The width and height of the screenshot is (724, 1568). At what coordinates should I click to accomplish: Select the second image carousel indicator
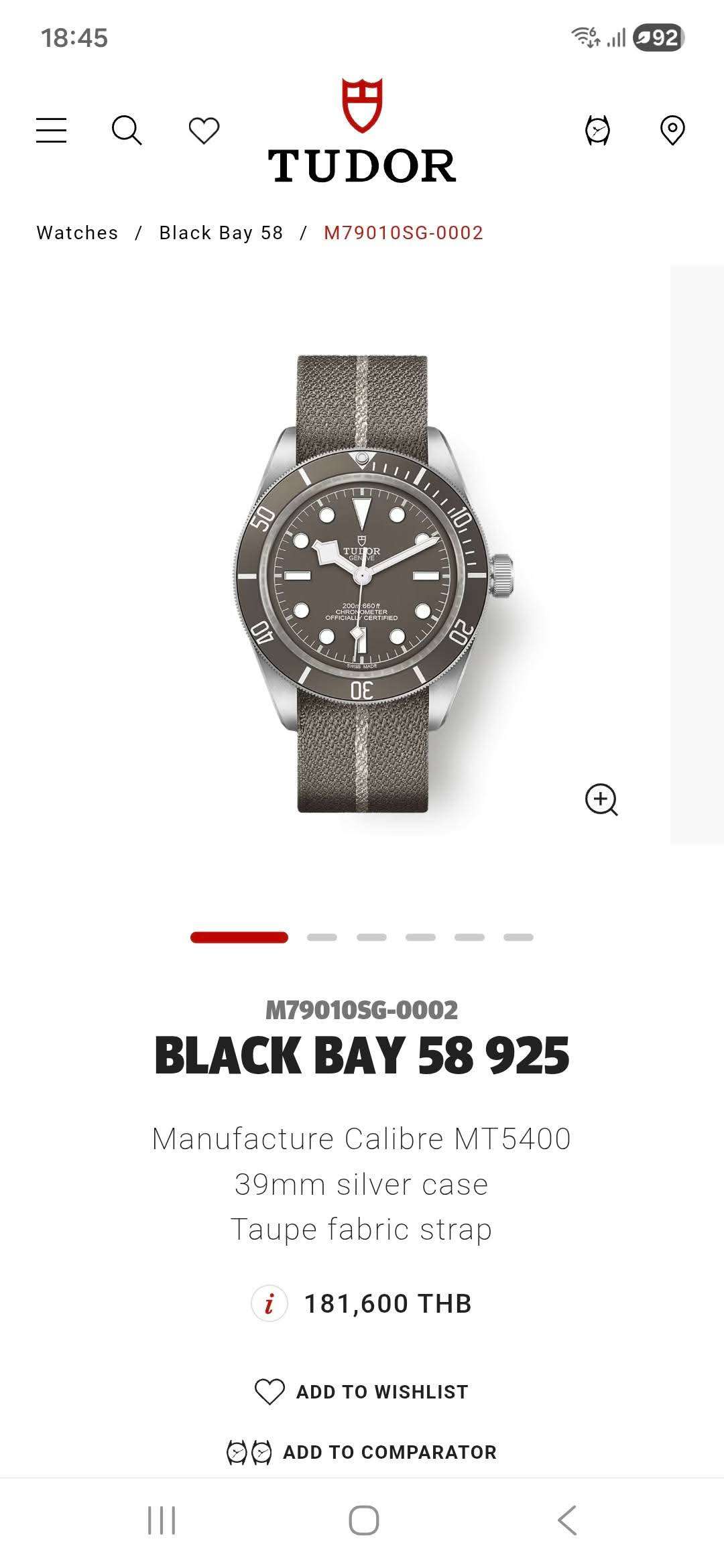point(322,937)
